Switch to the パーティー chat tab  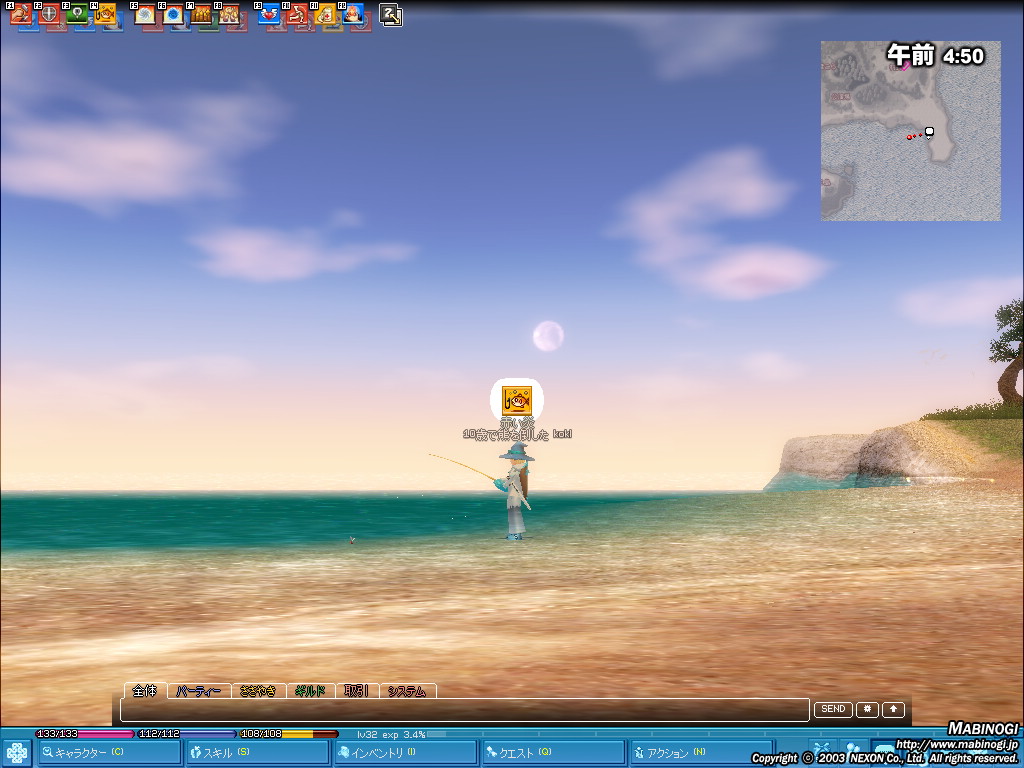click(198, 691)
